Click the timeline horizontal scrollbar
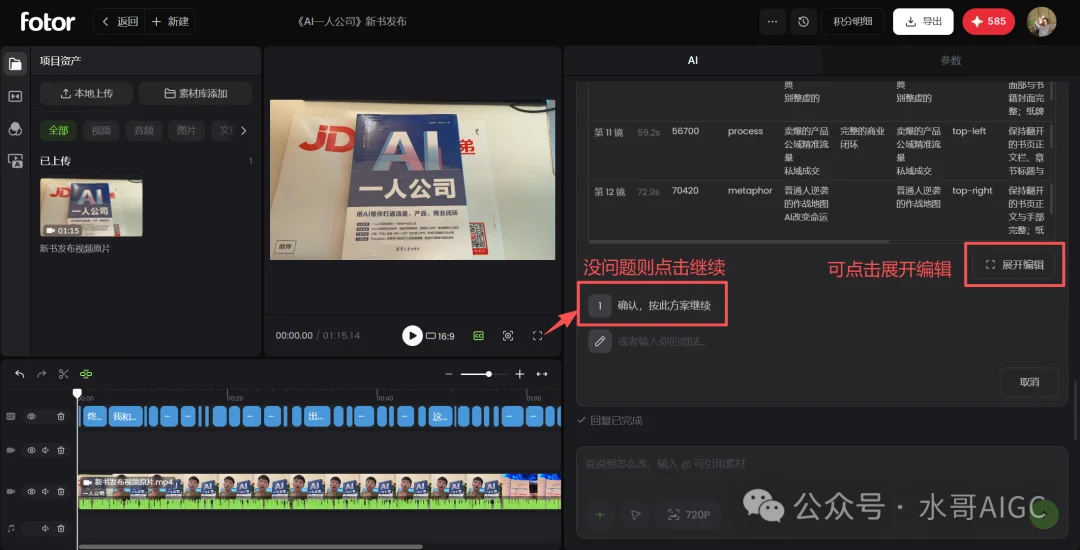Image resolution: width=1080 pixels, height=550 pixels. (x=251, y=547)
